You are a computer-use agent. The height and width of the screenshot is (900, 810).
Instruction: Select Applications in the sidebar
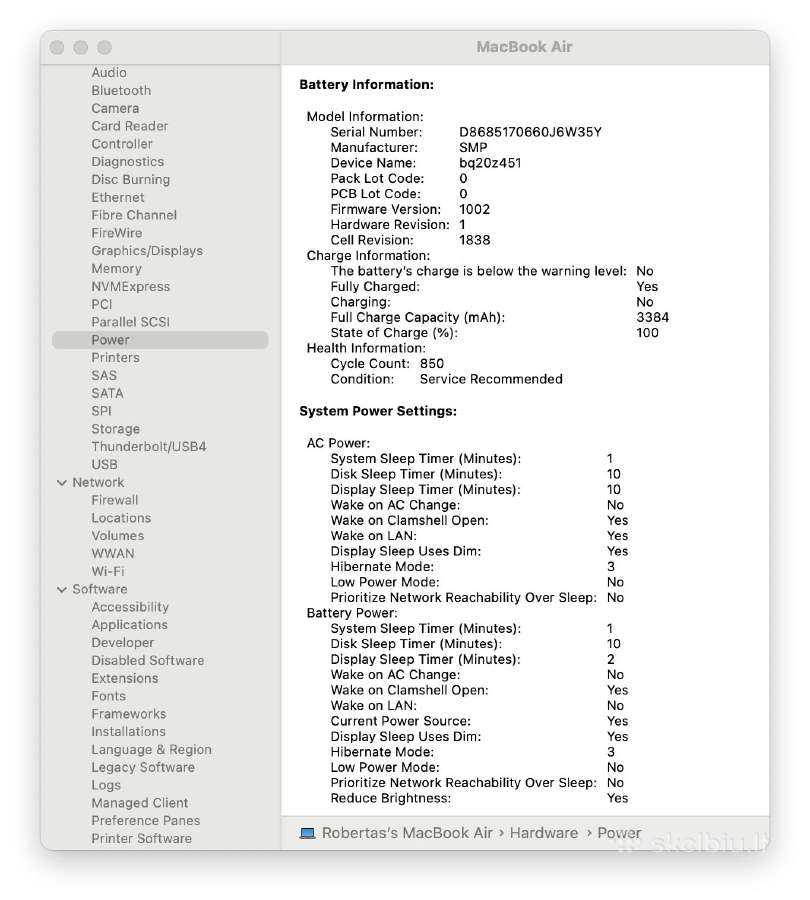(129, 625)
